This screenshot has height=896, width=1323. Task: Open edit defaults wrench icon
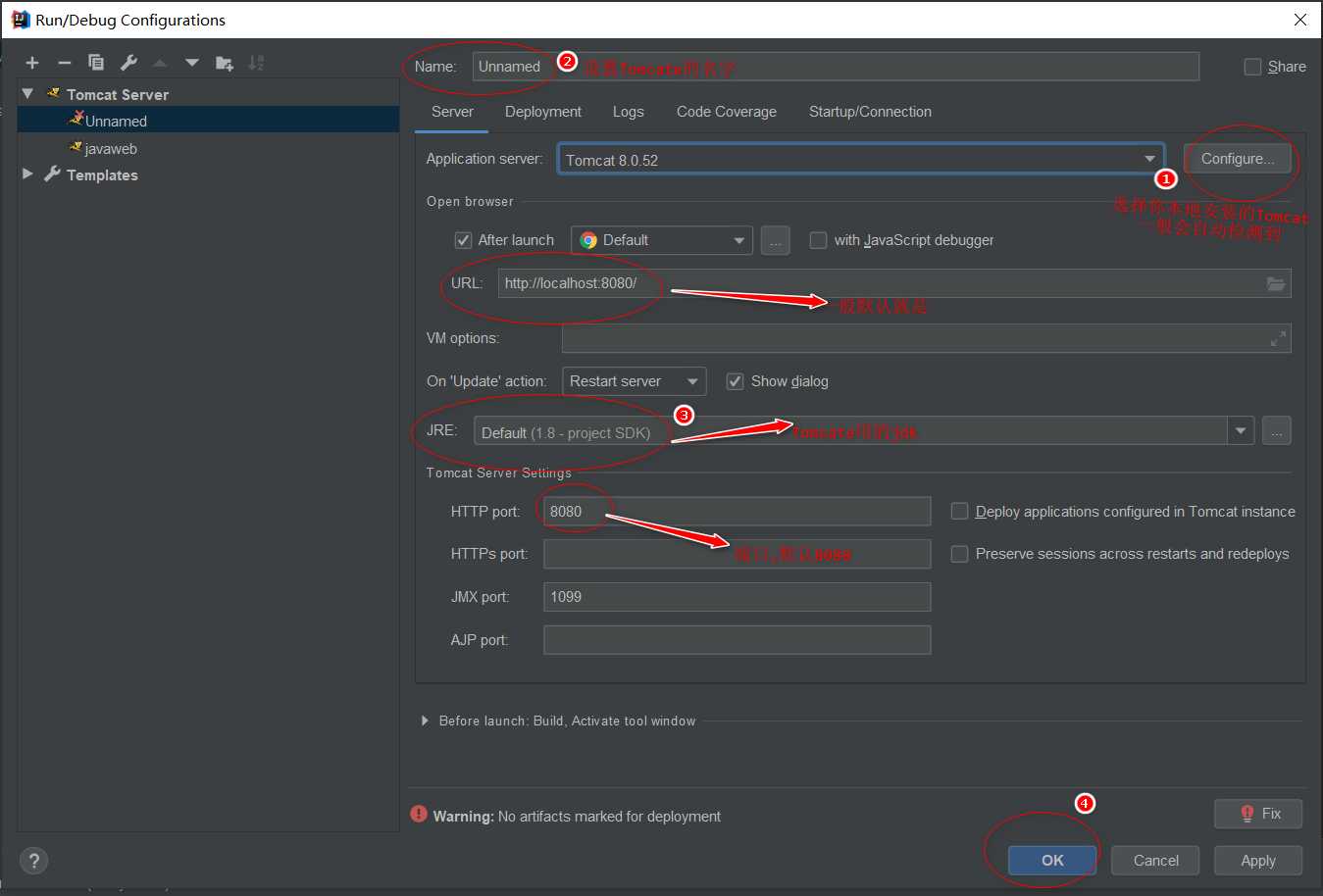pos(128,63)
